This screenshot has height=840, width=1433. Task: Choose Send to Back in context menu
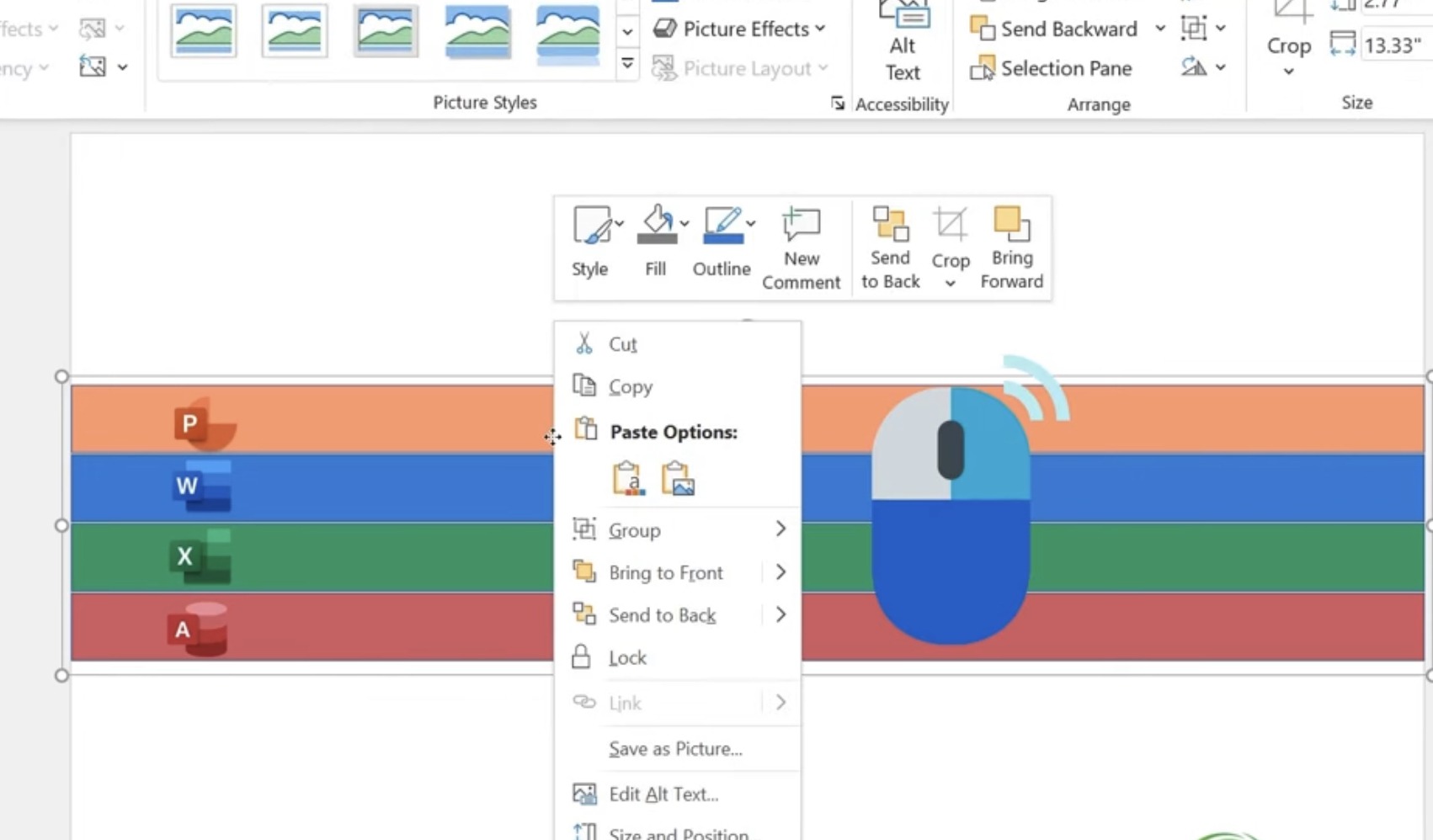[662, 615]
